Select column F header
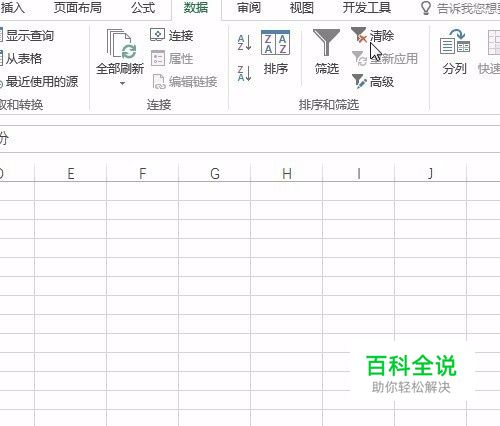Viewport: 500px width, 426px height. tap(143, 174)
